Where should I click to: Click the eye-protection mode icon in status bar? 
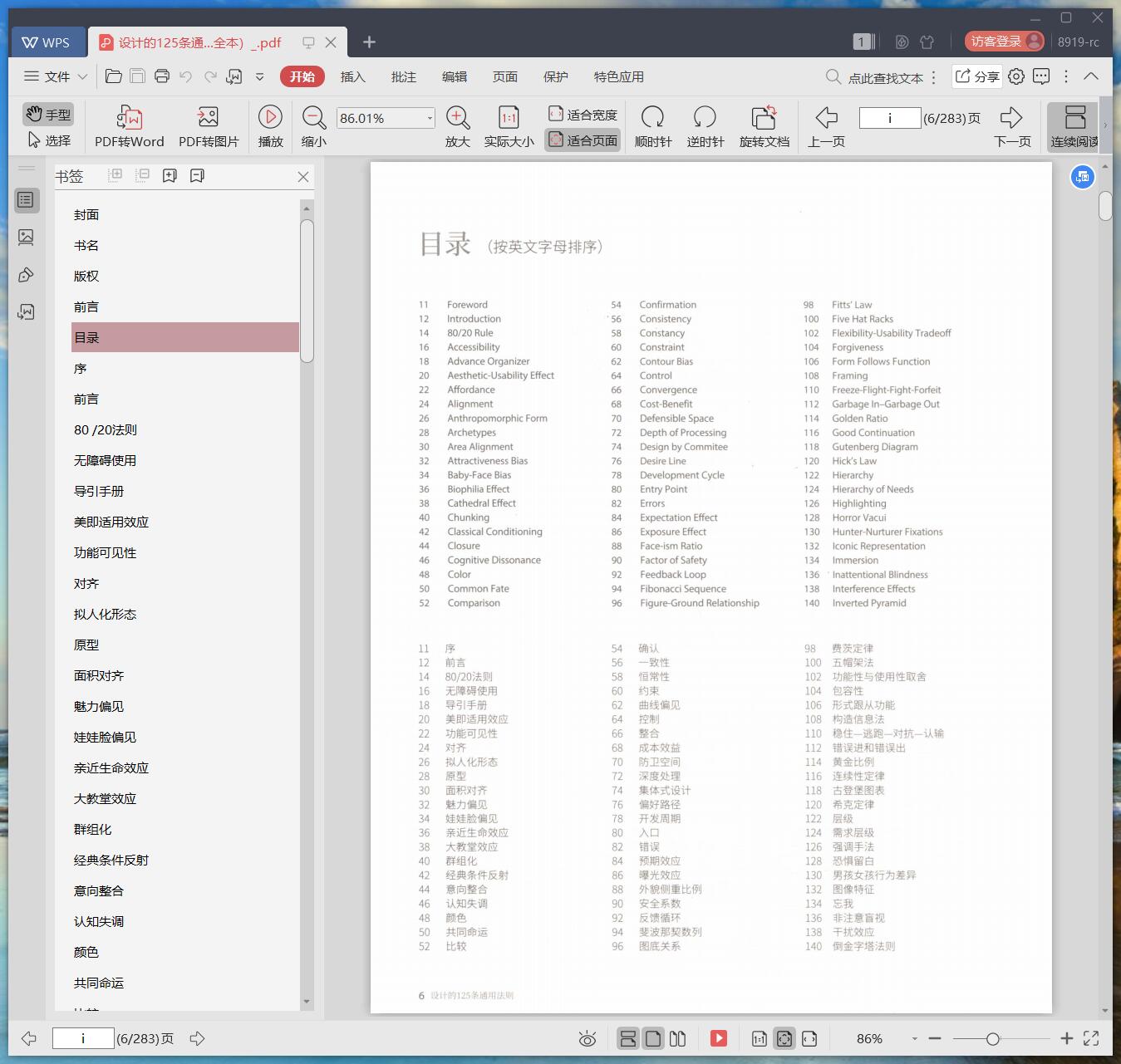588,1038
